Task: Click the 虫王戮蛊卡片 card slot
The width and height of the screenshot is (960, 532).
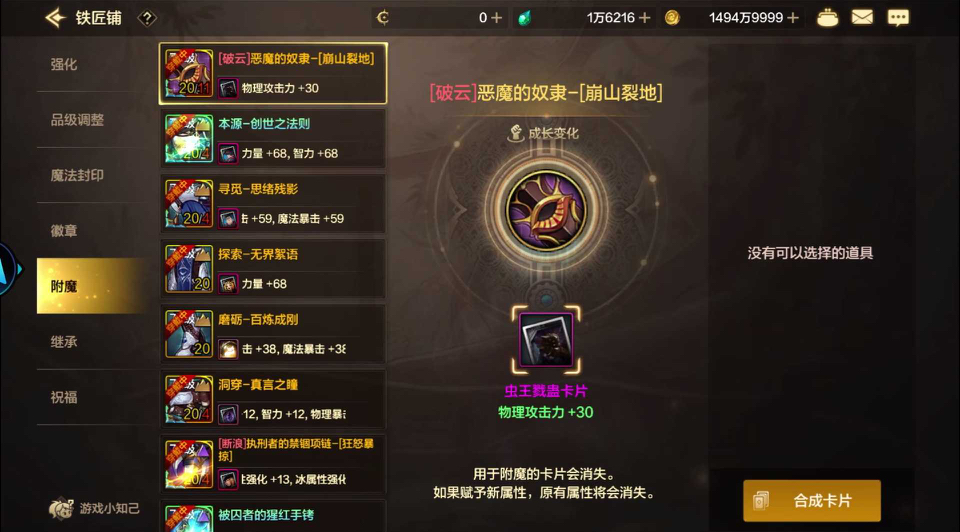Action: 546,340
